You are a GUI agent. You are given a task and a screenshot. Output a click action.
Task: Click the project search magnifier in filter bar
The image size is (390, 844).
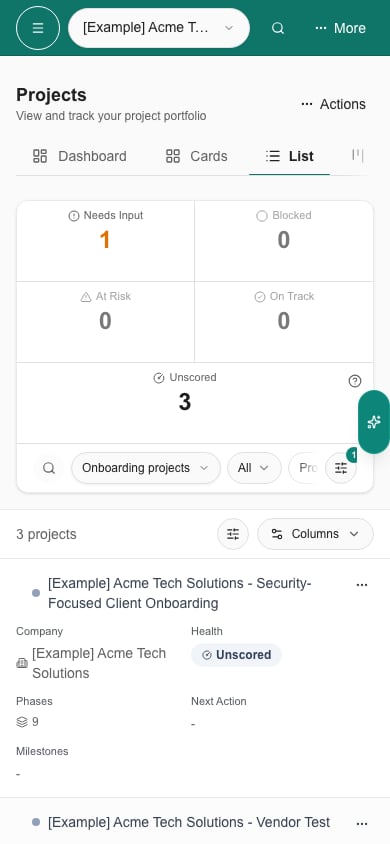pyautogui.click(x=49, y=468)
